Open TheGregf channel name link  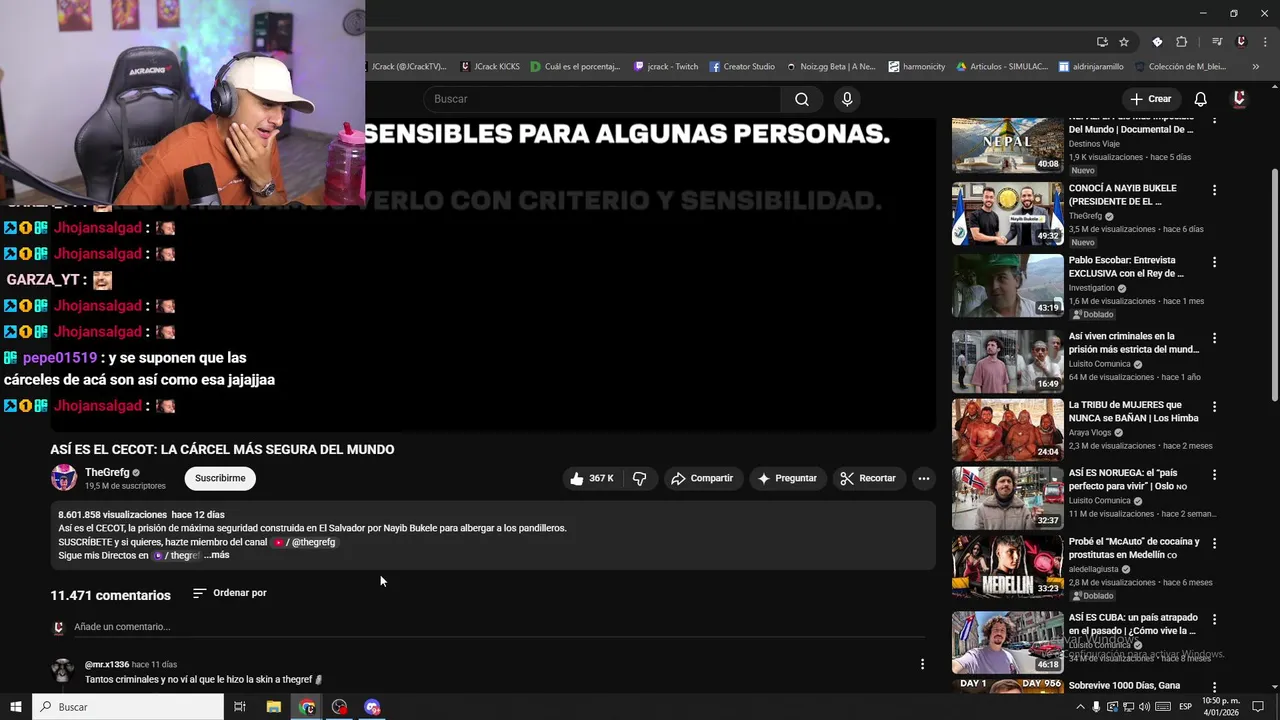107,472
